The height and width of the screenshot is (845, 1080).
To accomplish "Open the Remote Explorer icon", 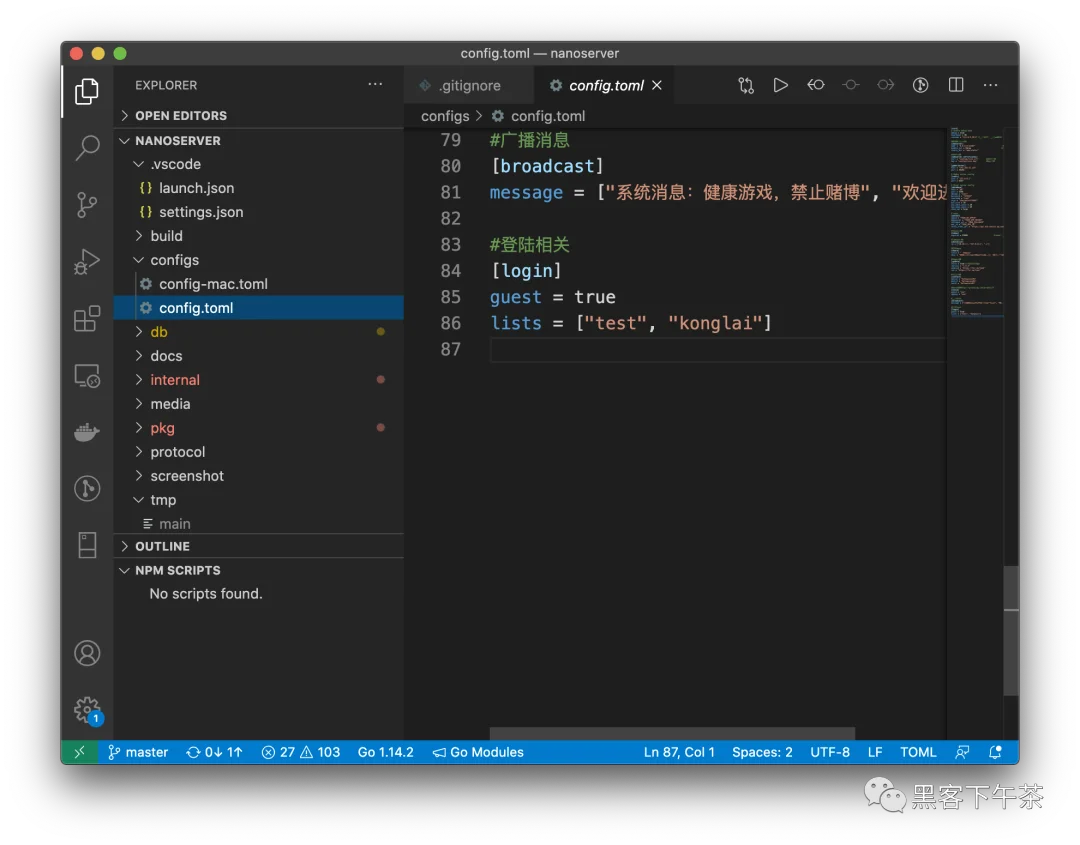I will (x=87, y=376).
